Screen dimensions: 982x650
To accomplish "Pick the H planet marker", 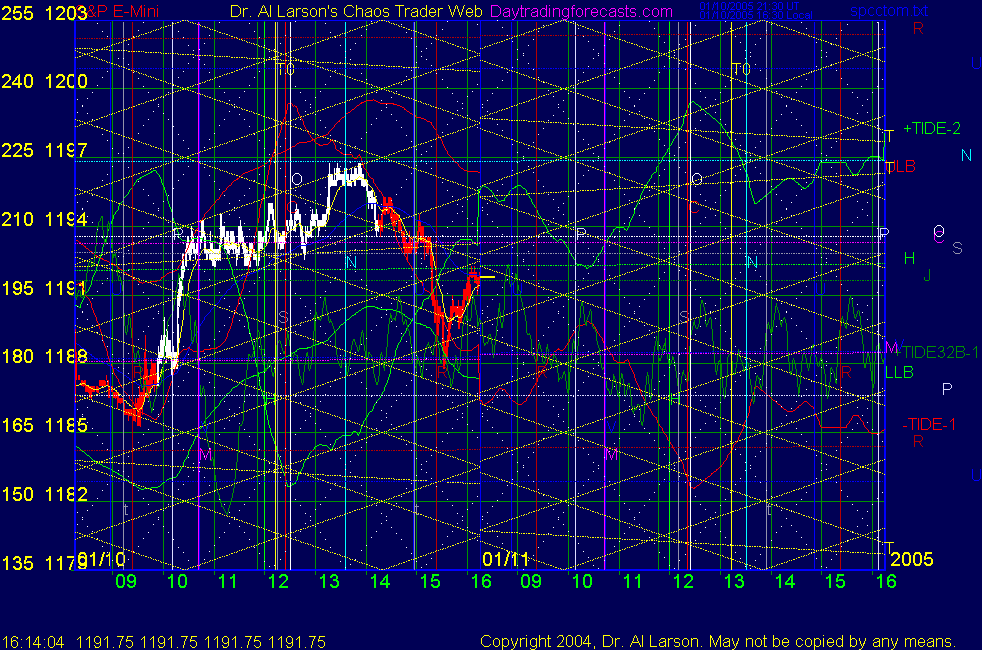I will point(909,258).
